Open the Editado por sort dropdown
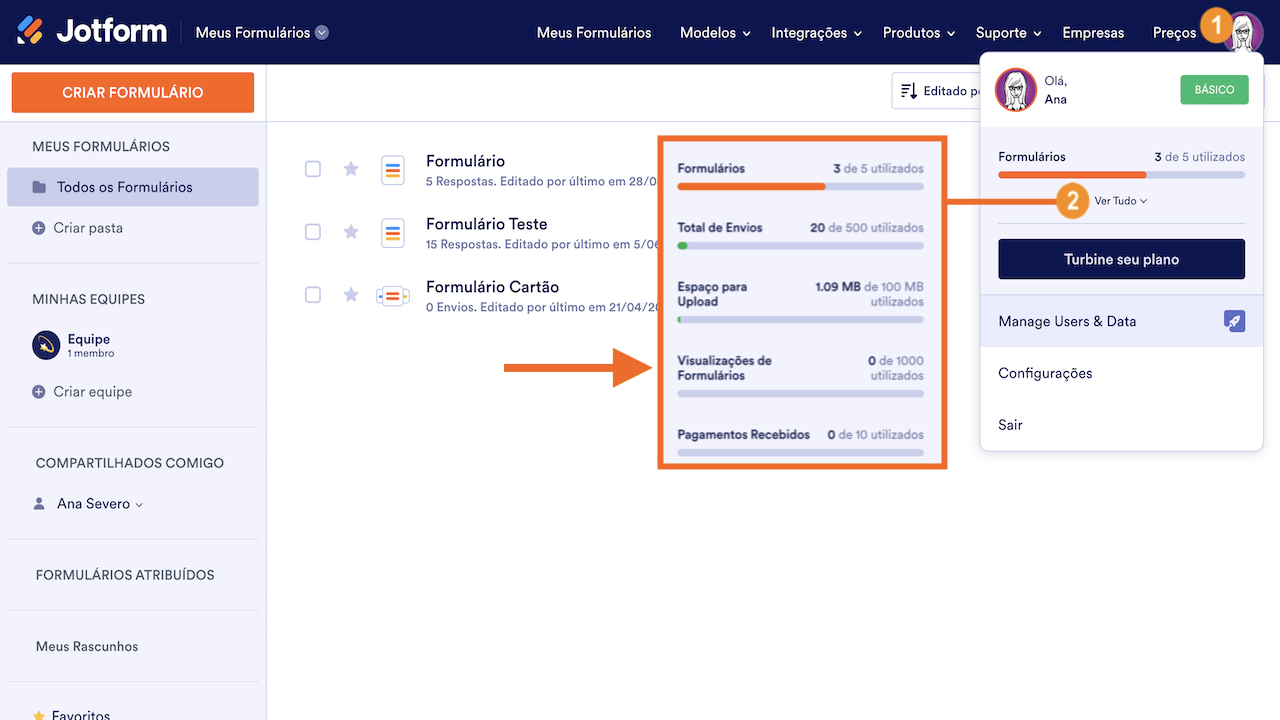Viewport: 1280px width, 720px height. [x=935, y=91]
